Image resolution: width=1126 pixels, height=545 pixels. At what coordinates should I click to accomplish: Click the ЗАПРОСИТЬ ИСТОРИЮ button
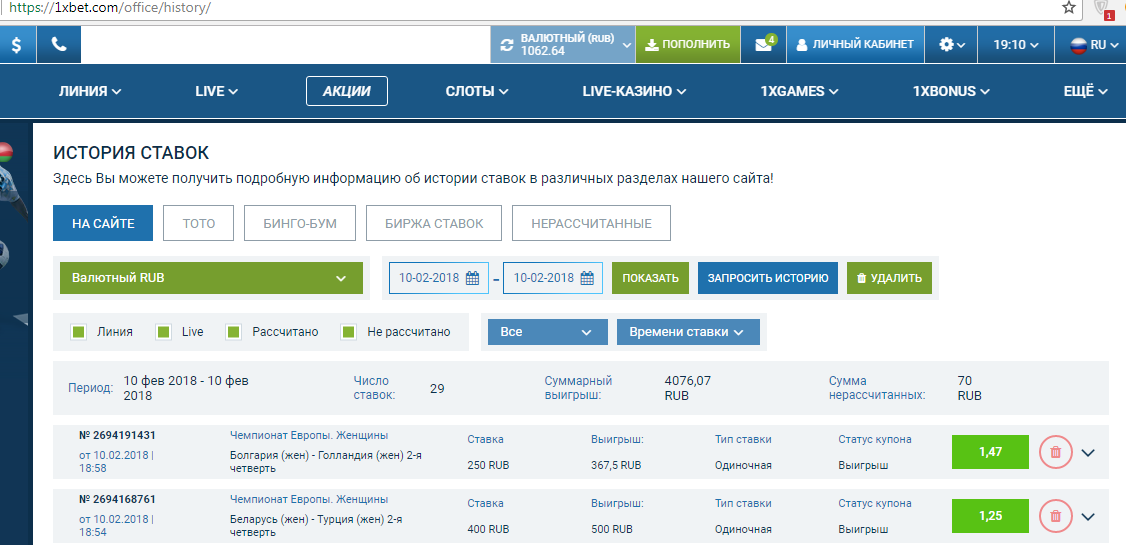tap(767, 278)
